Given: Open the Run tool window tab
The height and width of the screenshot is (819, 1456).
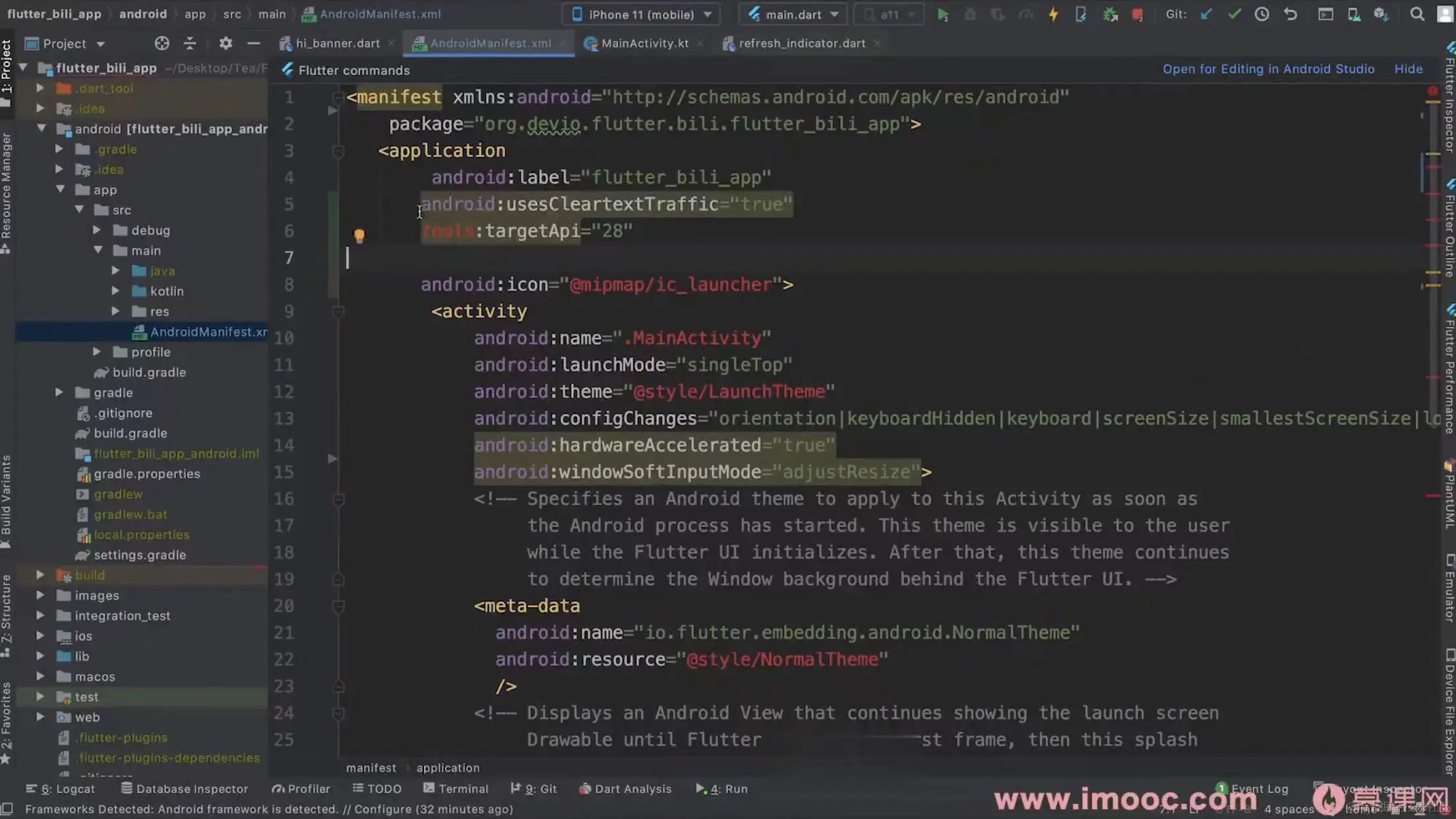Looking at the screenshot, I should (721, 789).
